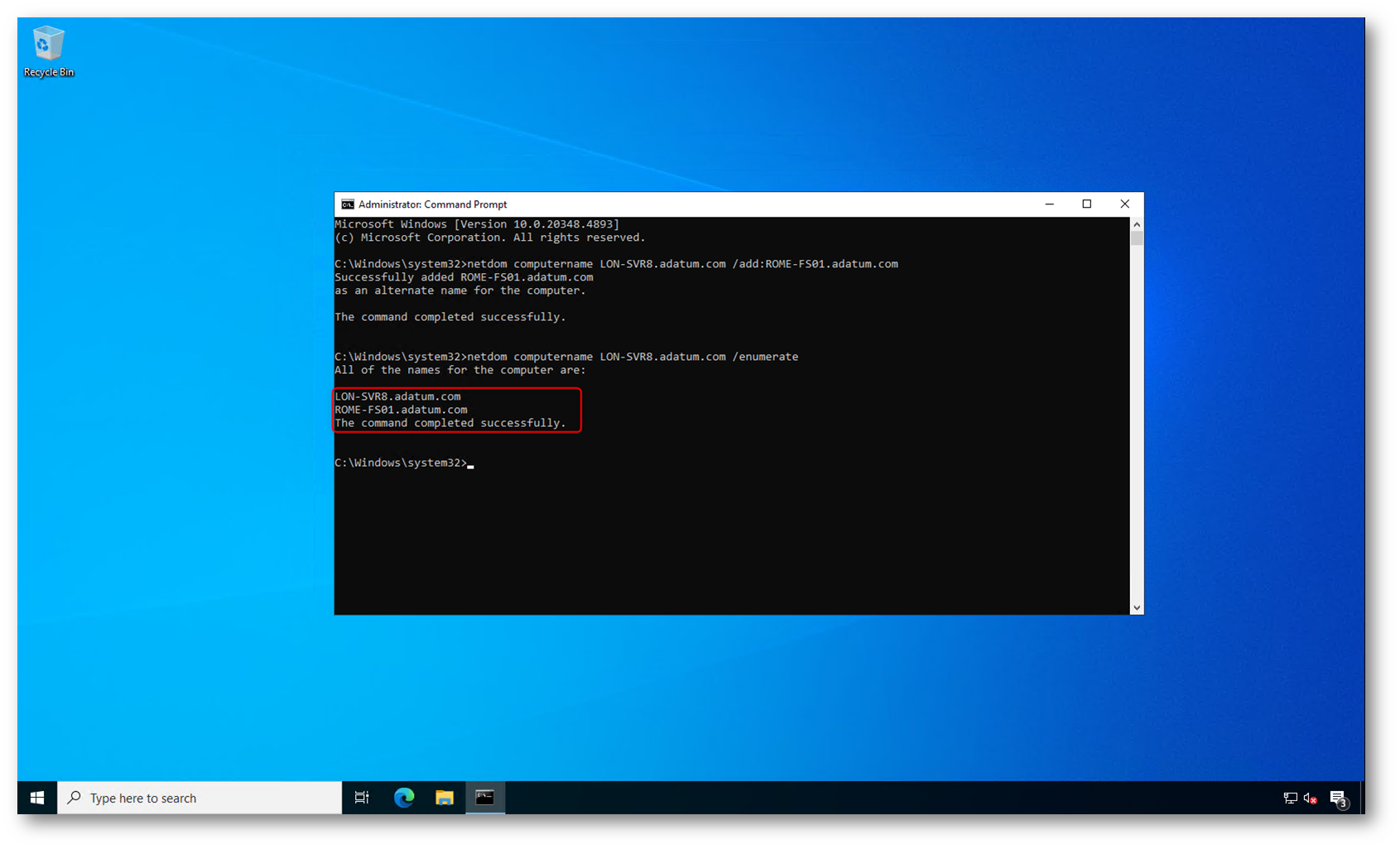Click ROME-FS01.adatum.com in the red-boxed output
Screen dimensions: 1400x849
[402, 410]
